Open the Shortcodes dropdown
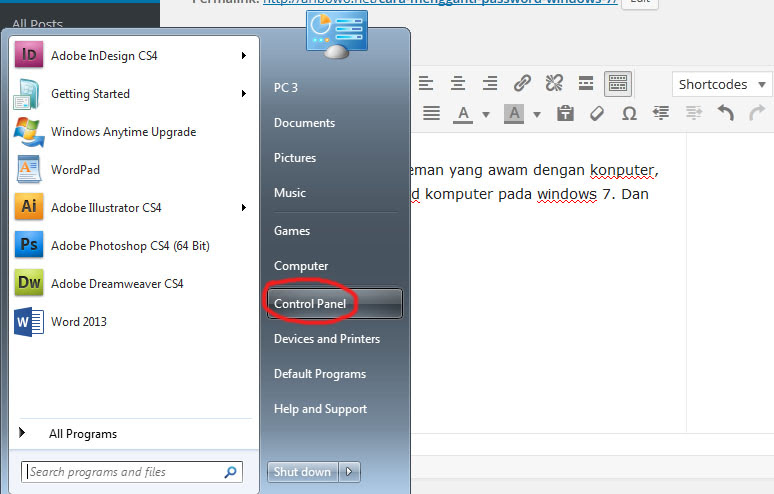 point(722,84)
